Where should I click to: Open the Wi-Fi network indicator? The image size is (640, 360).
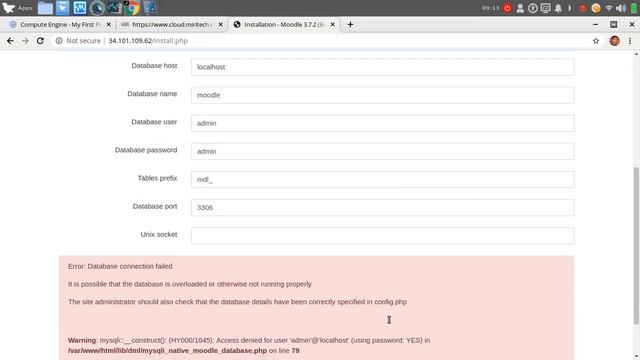point(609,8)
